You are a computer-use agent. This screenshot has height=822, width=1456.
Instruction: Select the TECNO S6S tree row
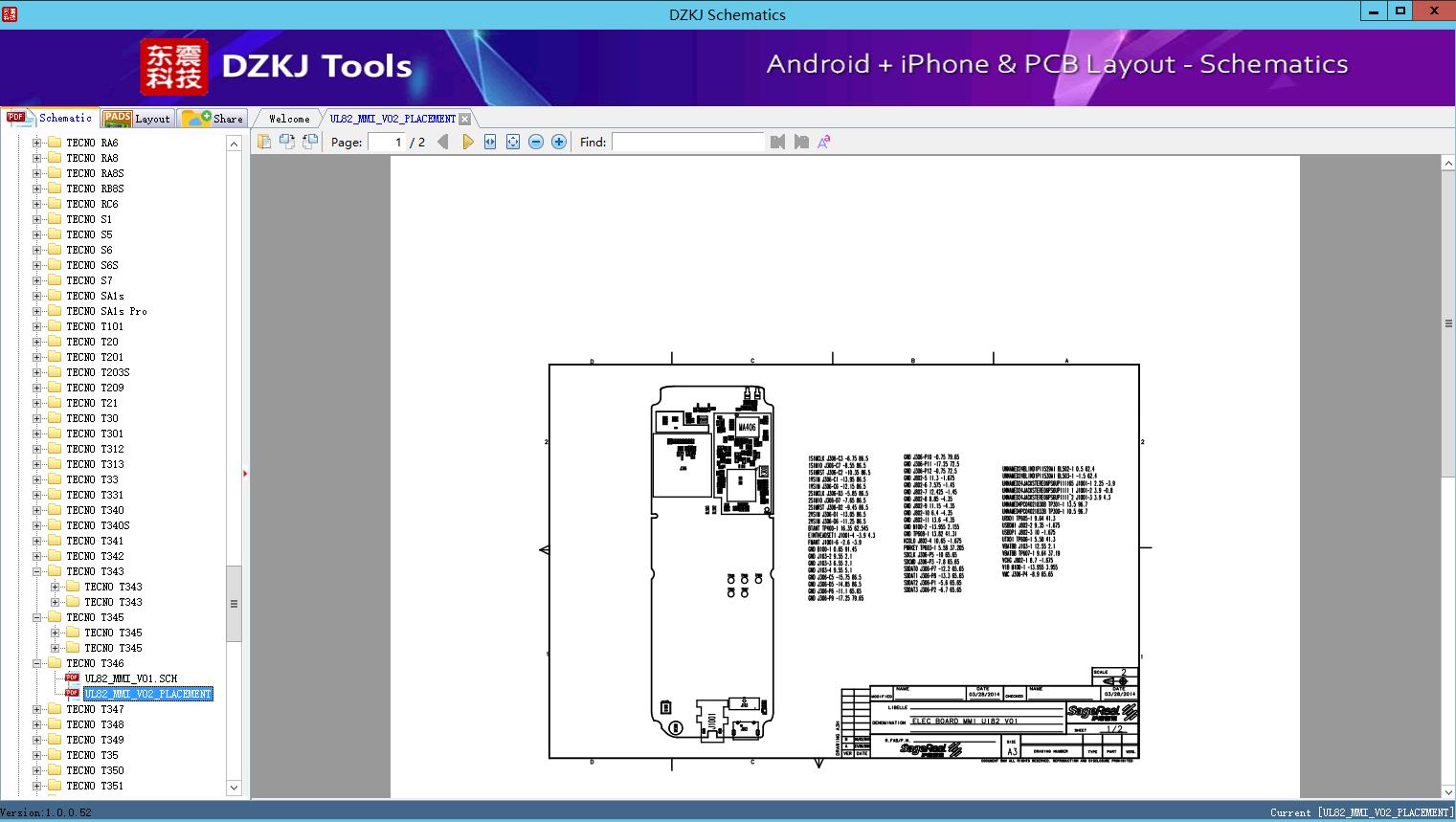click(92, 265)
